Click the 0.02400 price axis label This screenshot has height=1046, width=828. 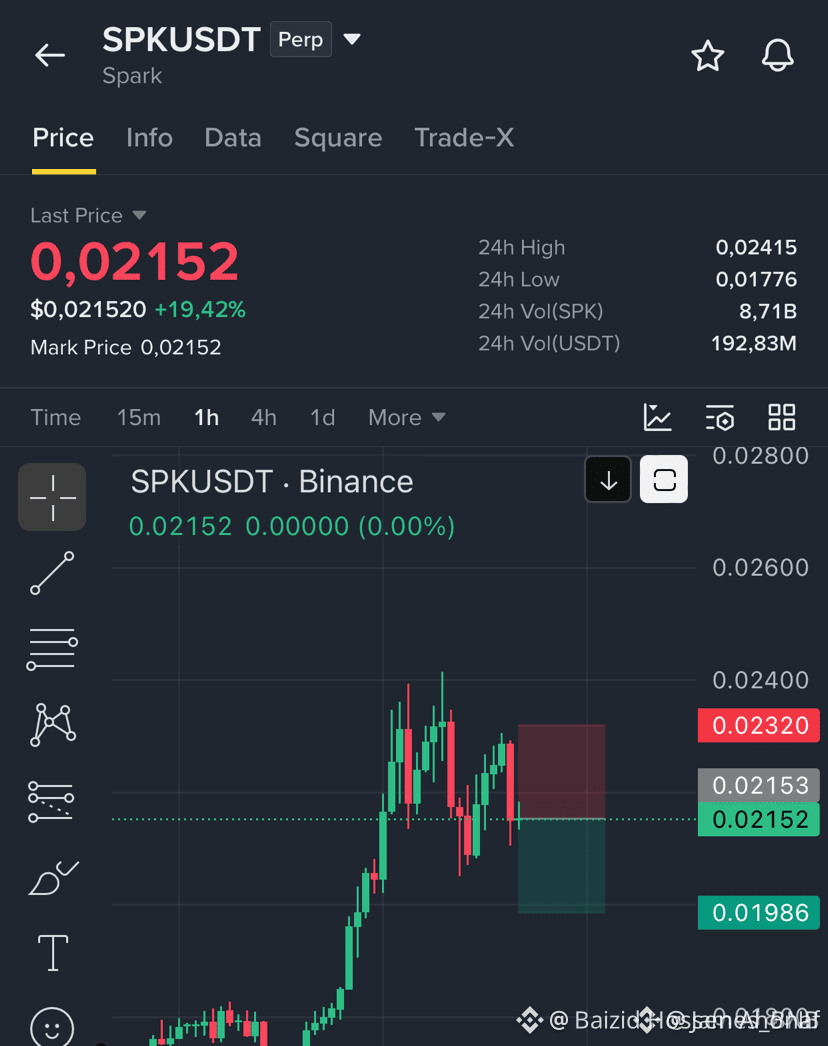tap(760, 680)
